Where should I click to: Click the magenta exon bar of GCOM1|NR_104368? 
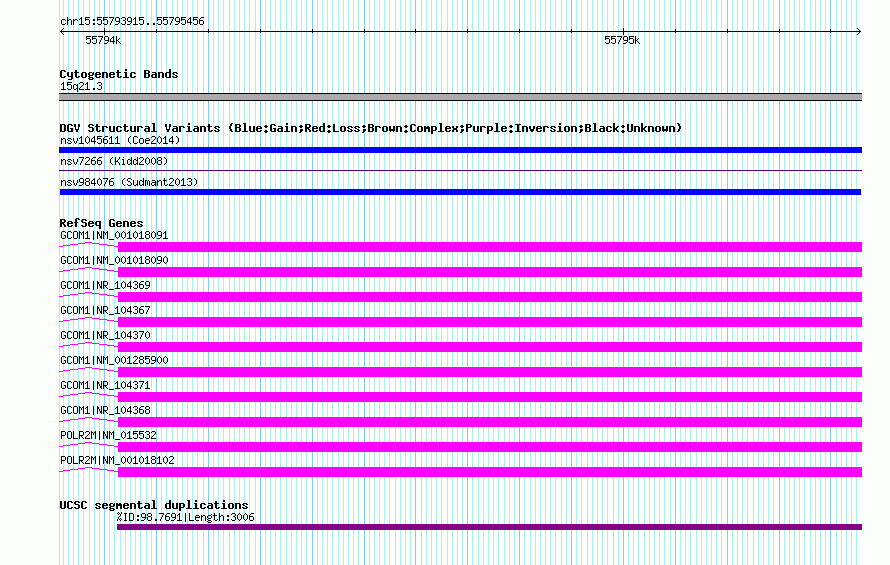(x=490, y=422)
